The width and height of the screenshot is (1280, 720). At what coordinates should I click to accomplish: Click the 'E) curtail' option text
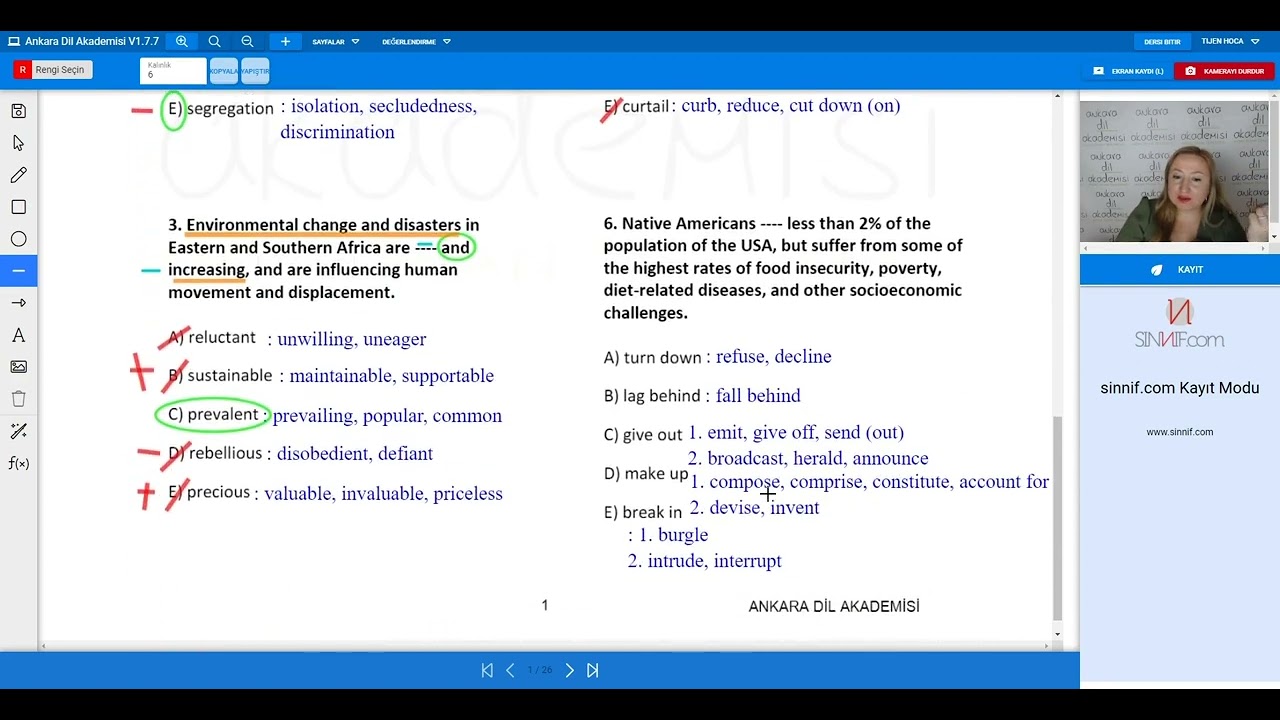pyautogui.click(x=636, y=106)
